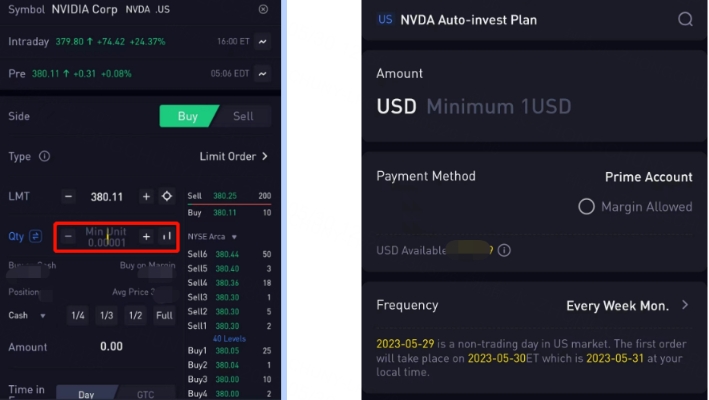The height and width of the screenshot is (400, 709).
Task: Click into the Min Unit quantity field
Action: (x=107, y=237)
